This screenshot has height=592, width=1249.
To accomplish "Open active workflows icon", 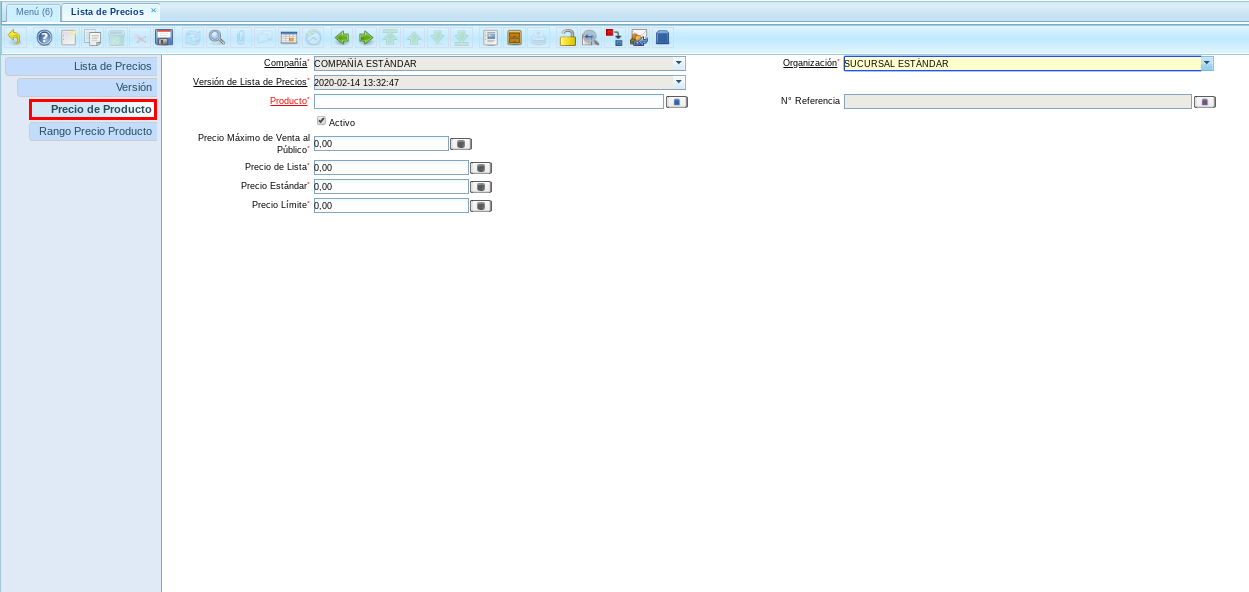I will (x=615, y=38).
